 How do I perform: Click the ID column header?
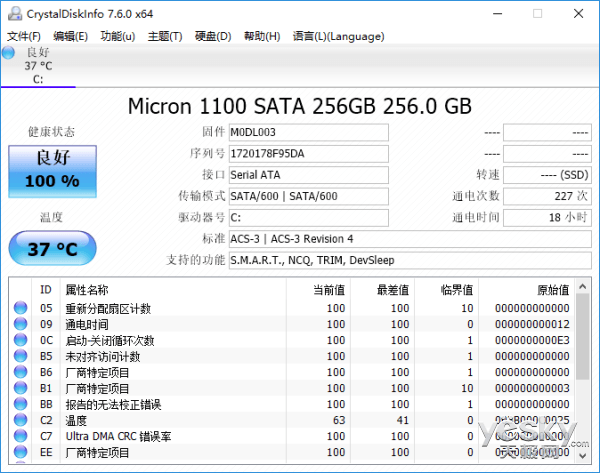point(46,290)
